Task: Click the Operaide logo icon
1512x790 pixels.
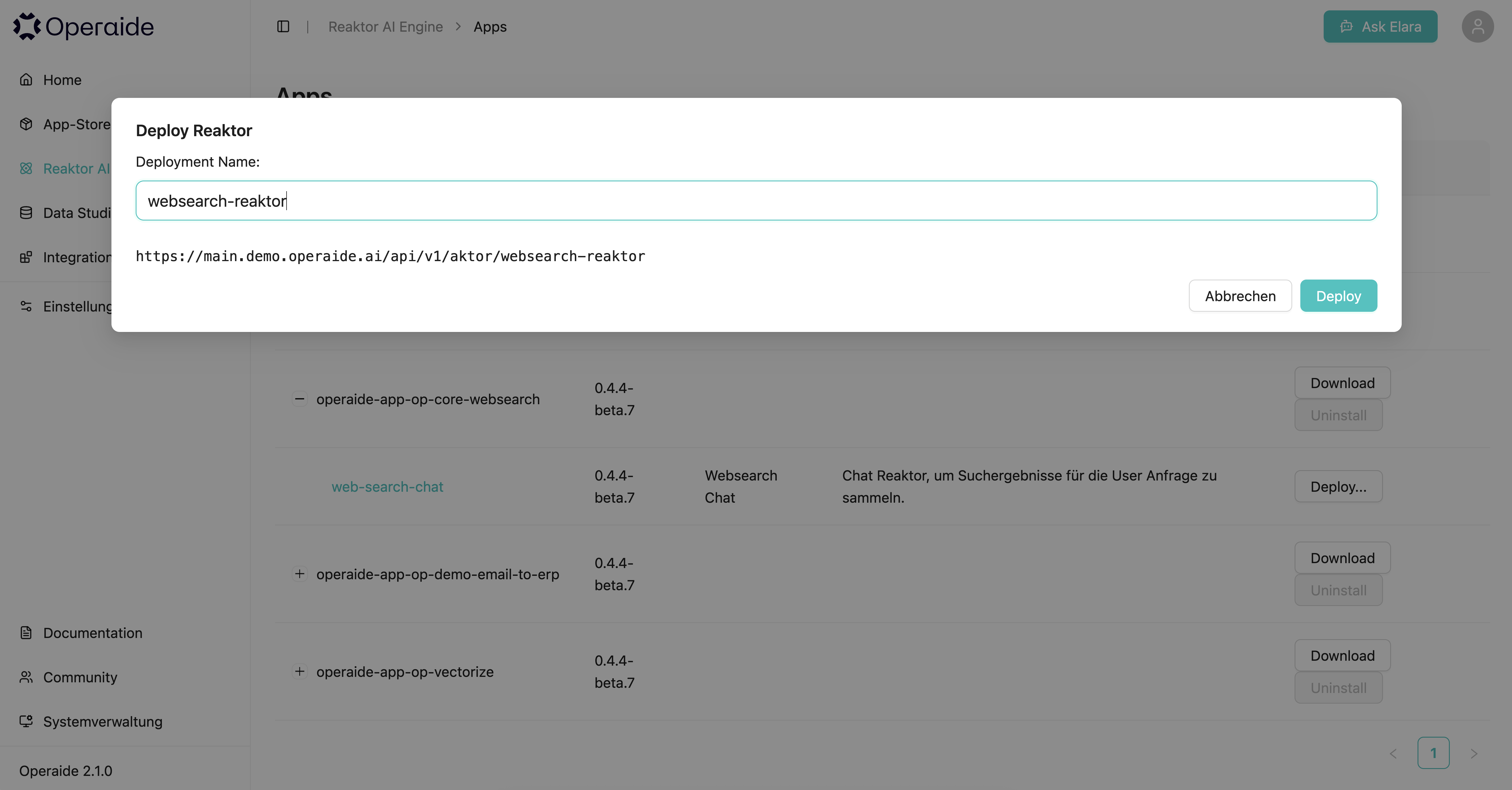Action: pyautogui.click(x=27, y=26)
